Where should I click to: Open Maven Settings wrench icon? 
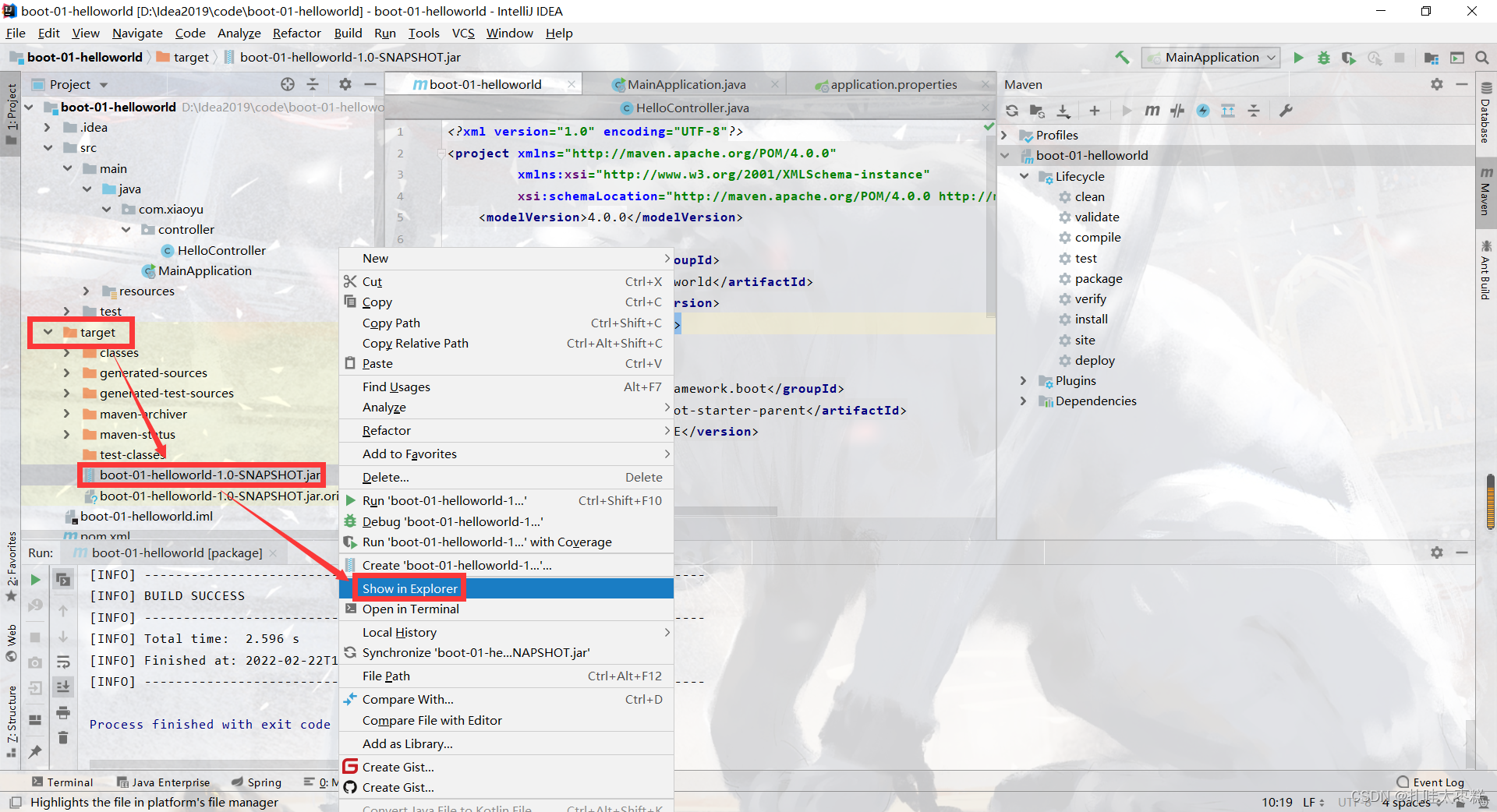tap(1286, 111)
